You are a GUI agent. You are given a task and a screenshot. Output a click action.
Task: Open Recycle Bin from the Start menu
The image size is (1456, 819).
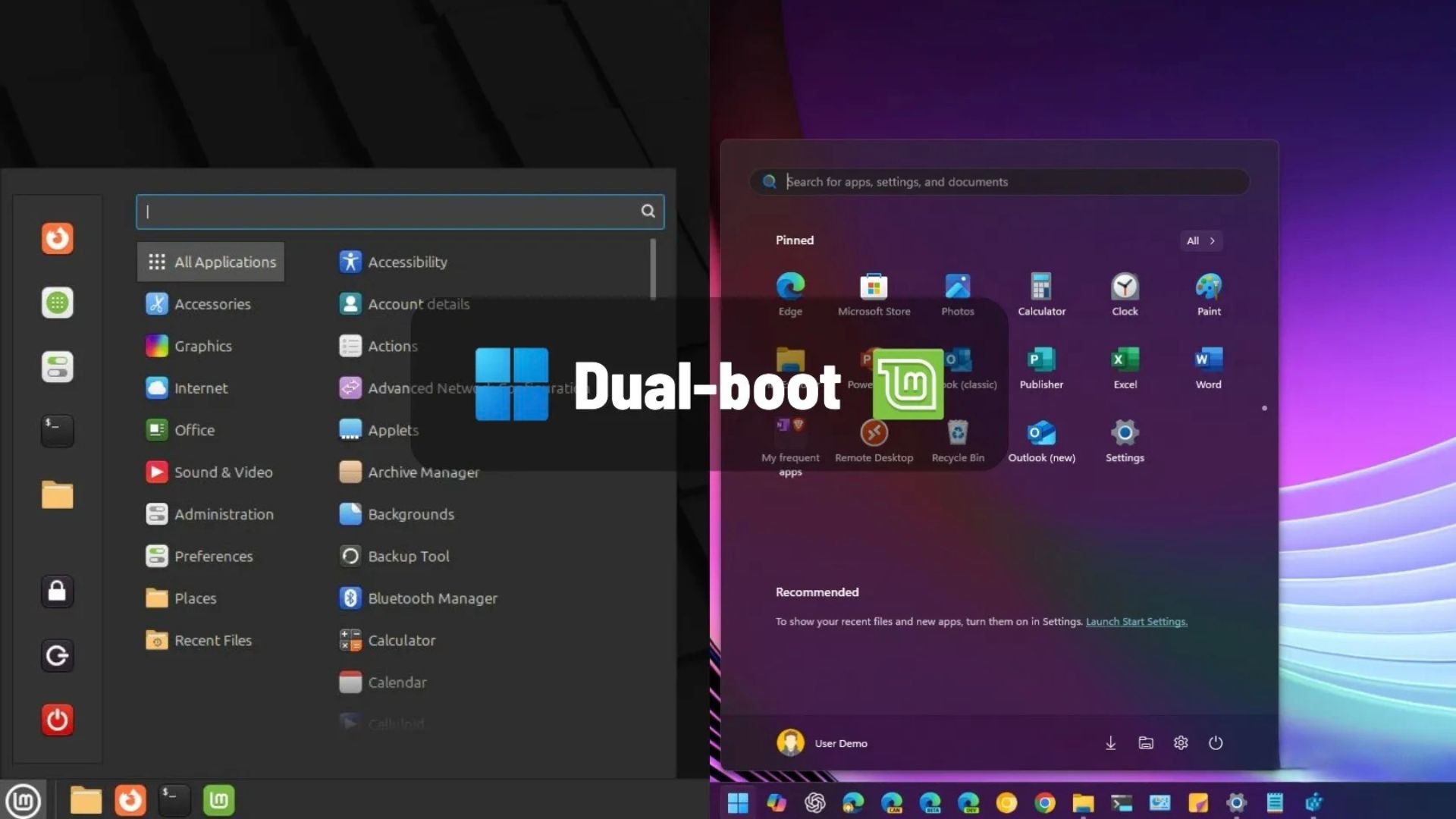[958, 434]
